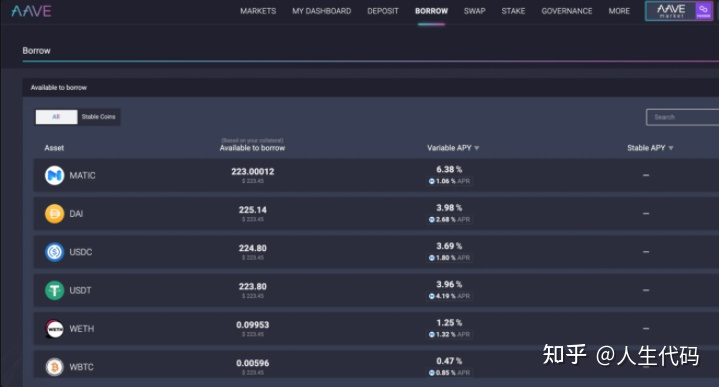Go to My Dashboard
Image resolution: width=719 pixels, height=387 pixels.
[x=321, y=11]
